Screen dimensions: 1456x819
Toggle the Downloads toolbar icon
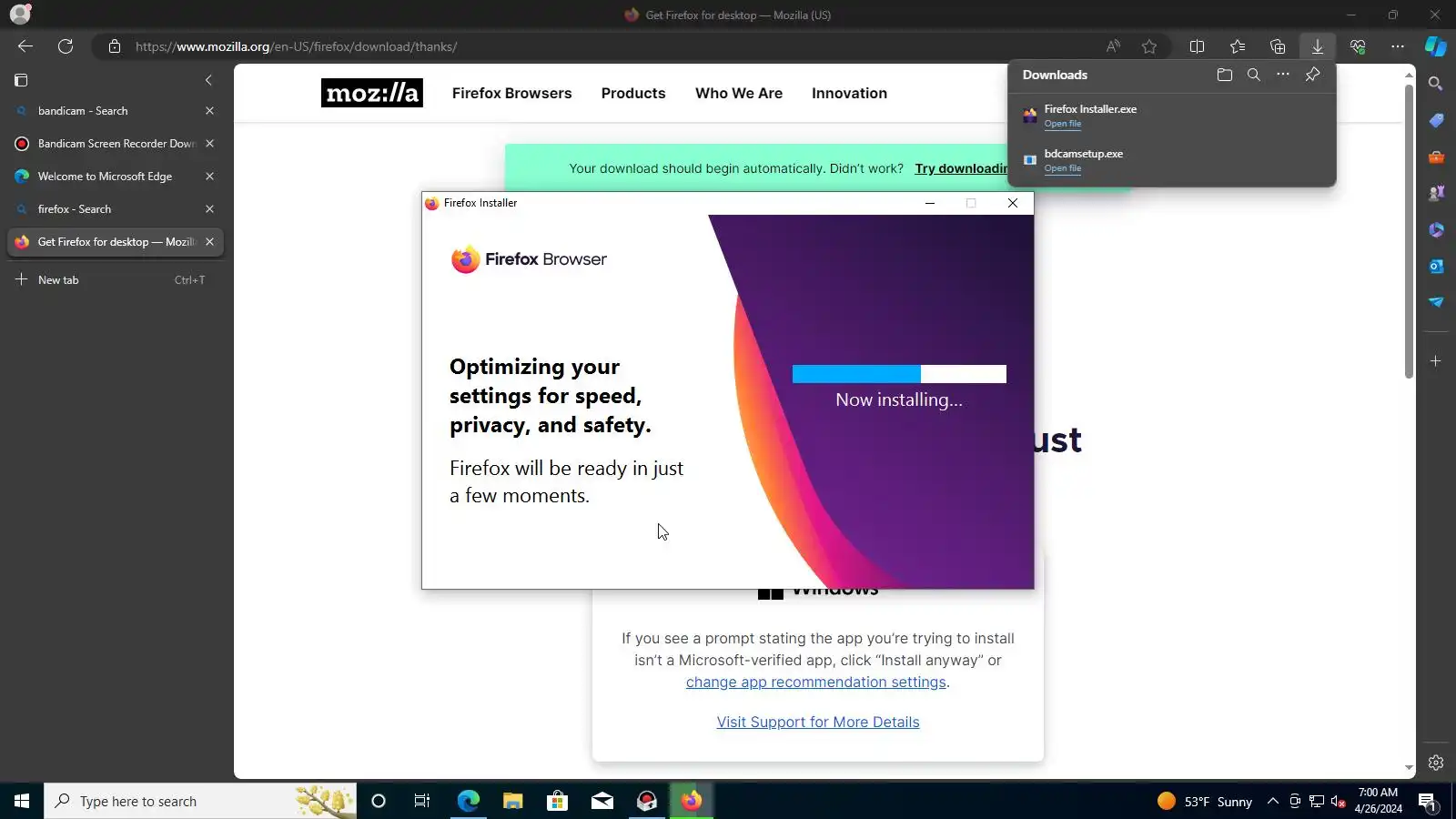pyautogui.click(x=1318, y=46)
